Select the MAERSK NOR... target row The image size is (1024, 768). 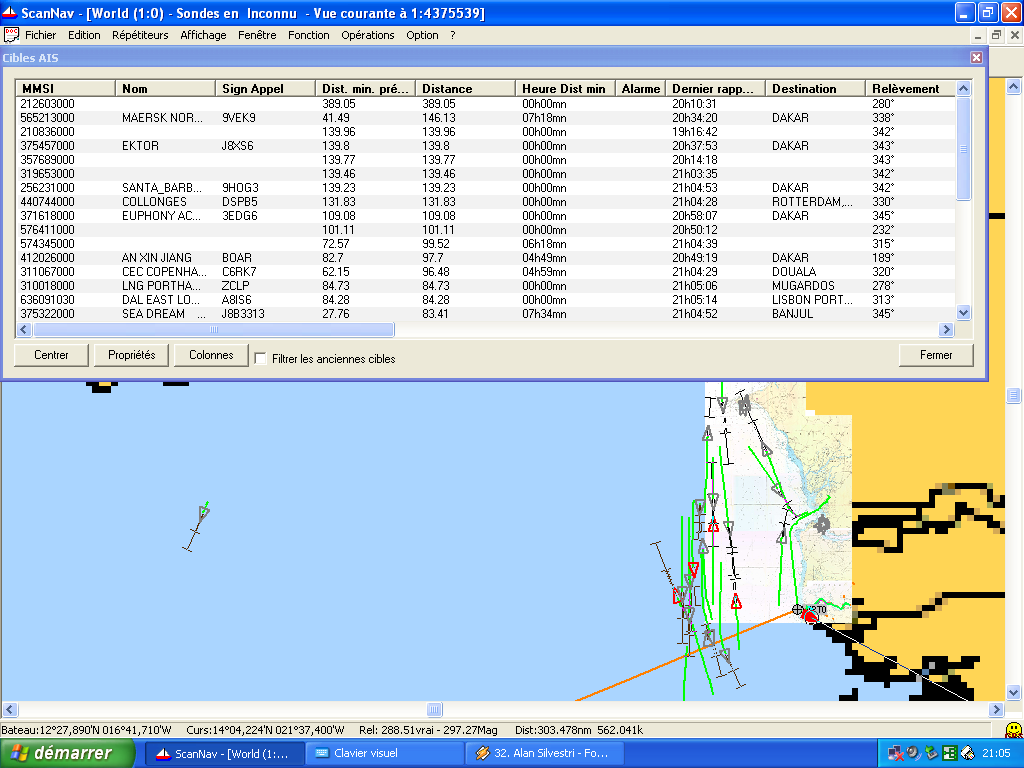click(x=485, y=118)
